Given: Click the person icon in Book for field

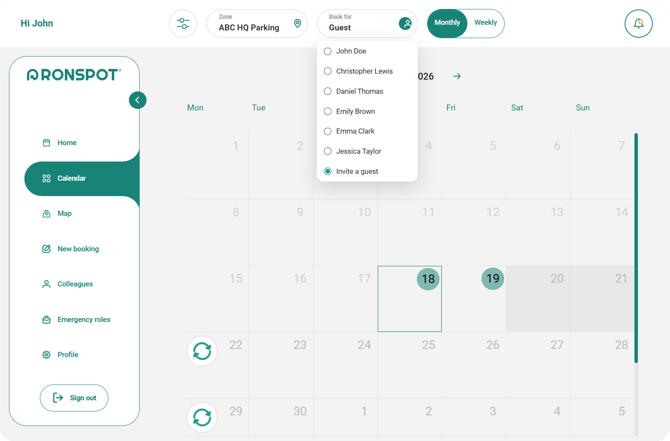Looking at the screenshot, I should click(x=405, y=23).
